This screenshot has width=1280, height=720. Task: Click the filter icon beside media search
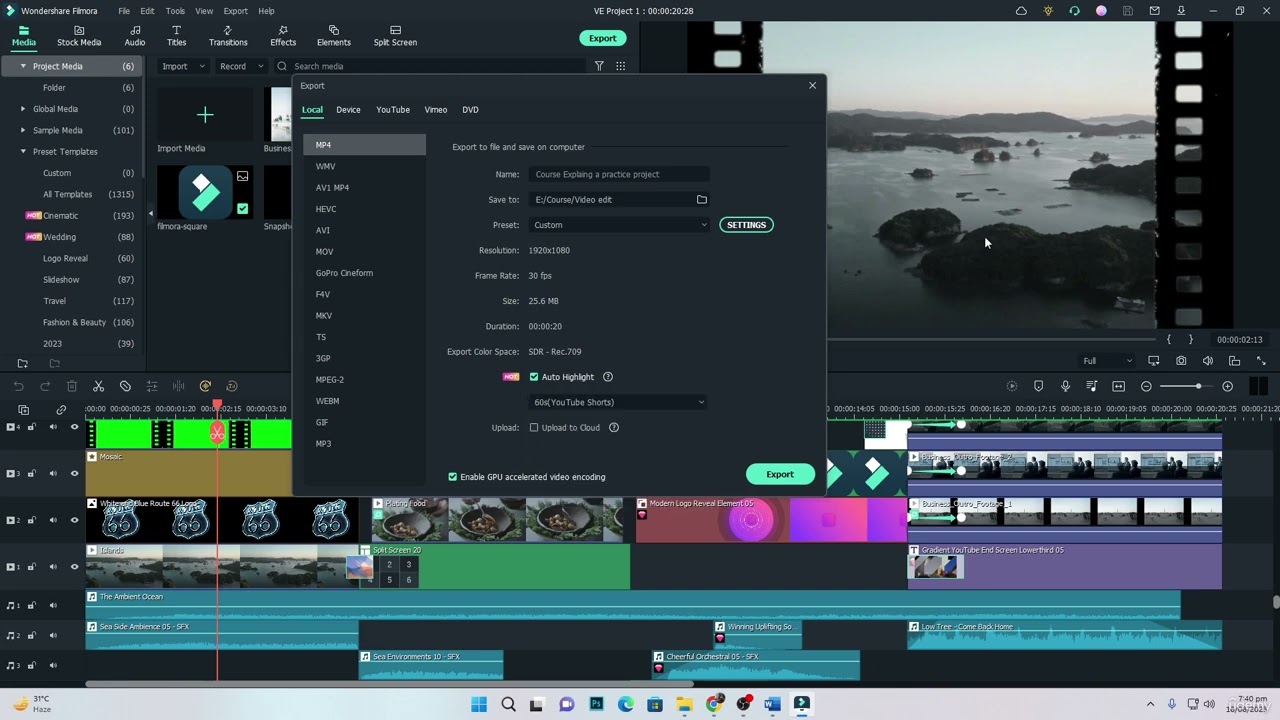pos(599,66)
